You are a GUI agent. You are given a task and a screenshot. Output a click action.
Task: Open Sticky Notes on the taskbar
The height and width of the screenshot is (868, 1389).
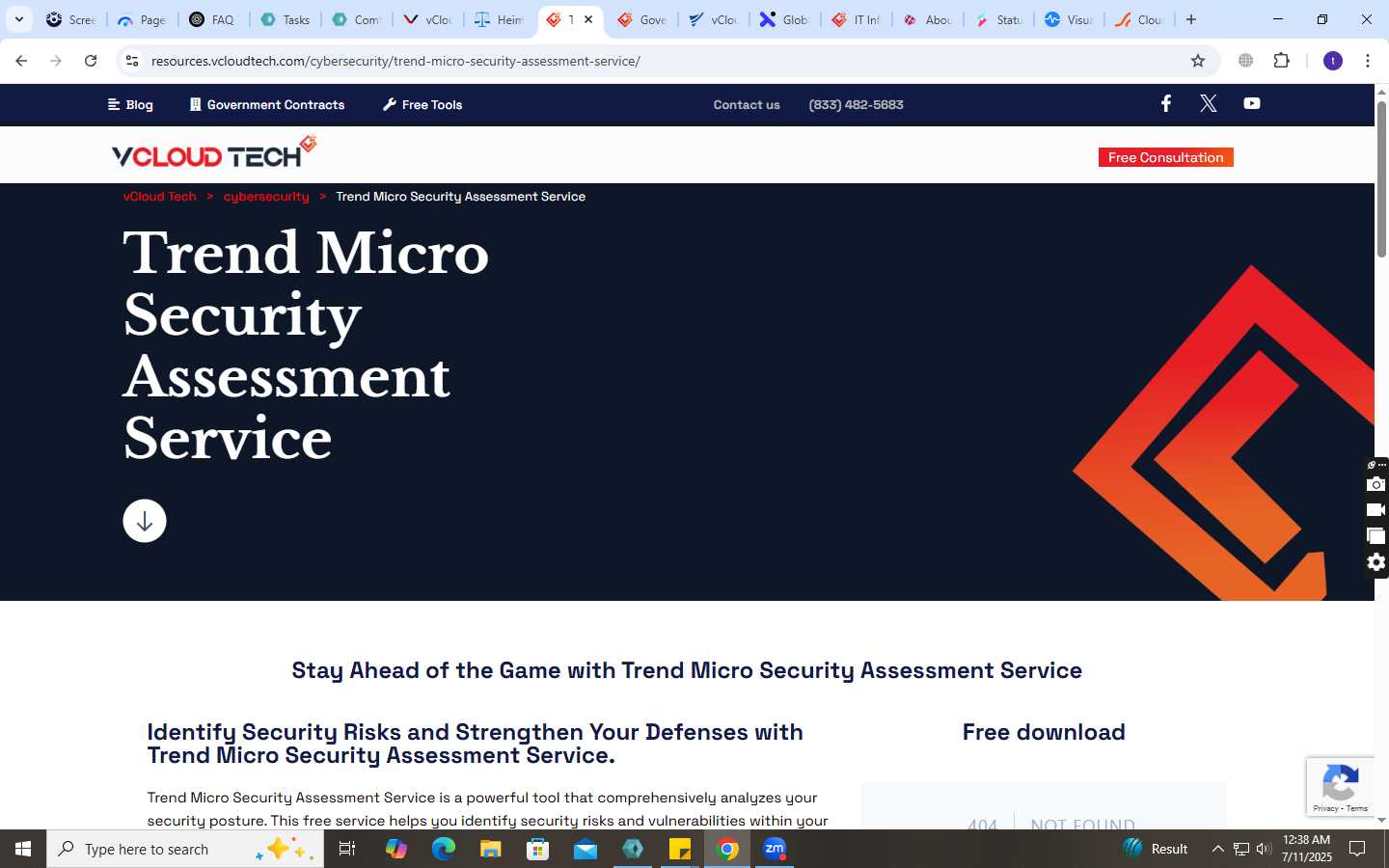coord(680,849)
